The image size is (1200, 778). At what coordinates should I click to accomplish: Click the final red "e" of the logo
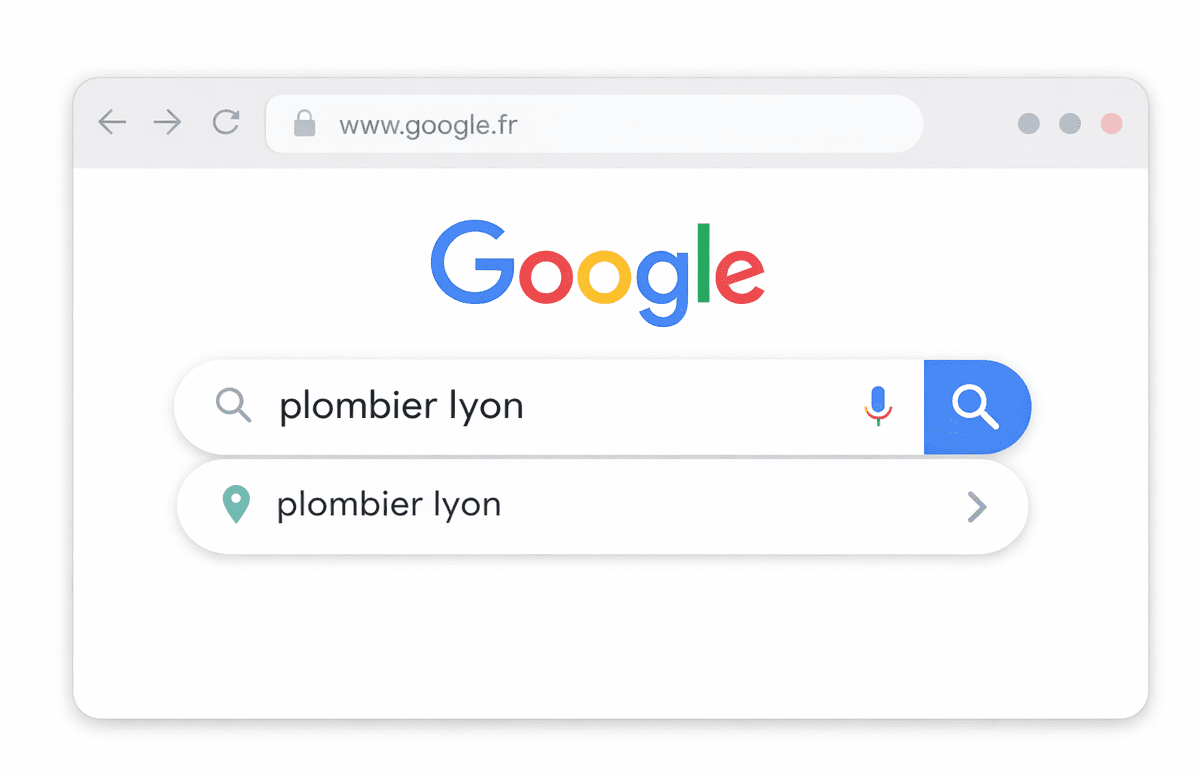pyautogui.click(x=739, y=274)
